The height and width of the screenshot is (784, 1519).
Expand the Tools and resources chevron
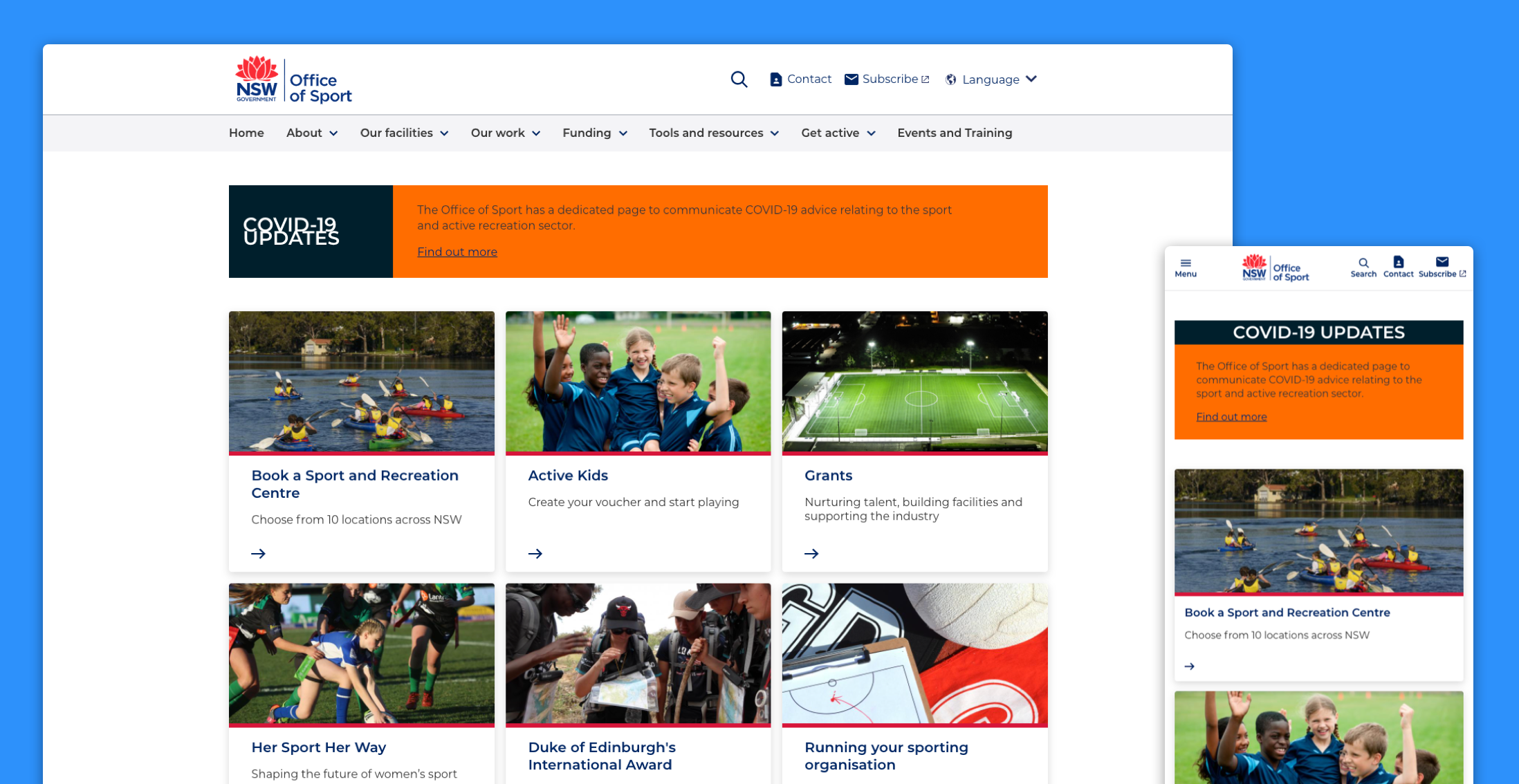[x=775, y=133]
